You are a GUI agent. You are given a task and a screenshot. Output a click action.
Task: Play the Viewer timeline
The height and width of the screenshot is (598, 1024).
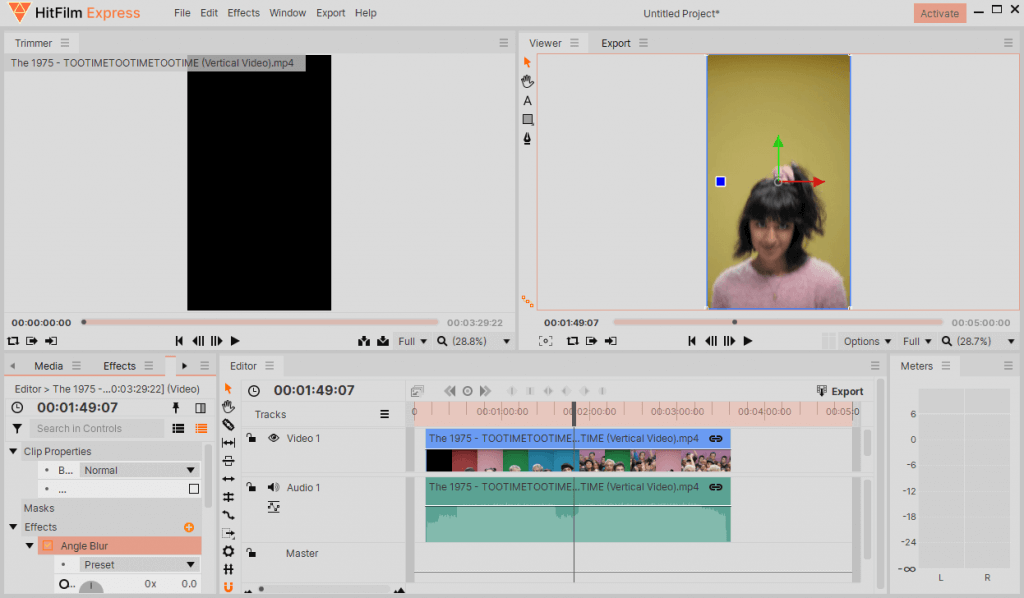tap(748, 341)
